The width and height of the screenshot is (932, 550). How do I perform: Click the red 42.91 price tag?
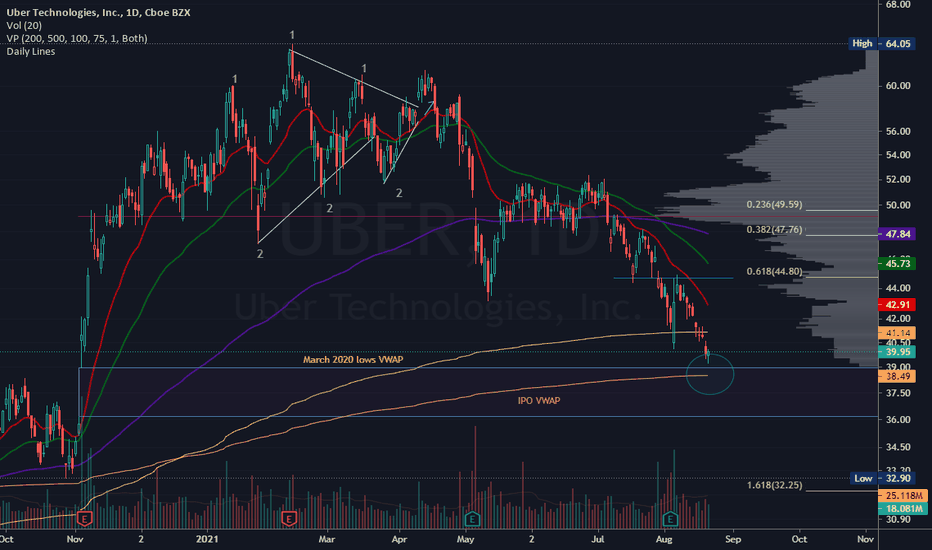898,304
